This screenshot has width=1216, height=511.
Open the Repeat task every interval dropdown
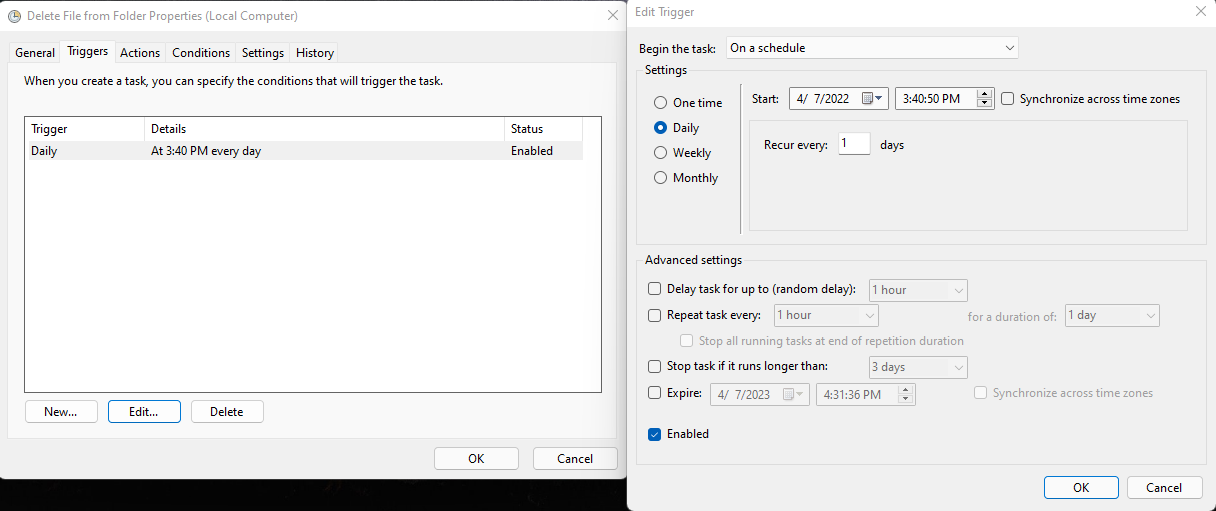(826, 315)
